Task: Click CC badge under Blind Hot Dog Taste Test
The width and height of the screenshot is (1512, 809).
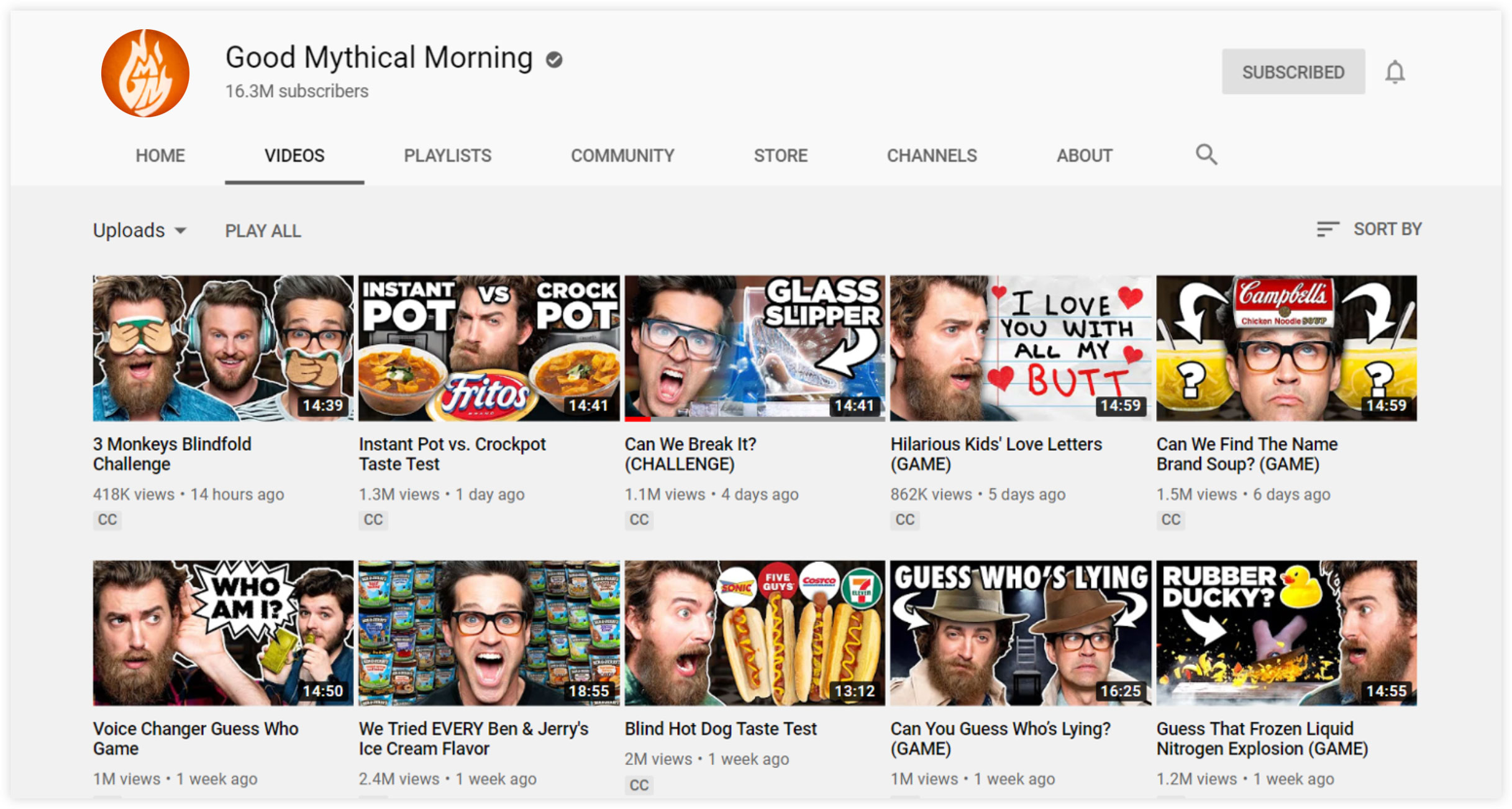Action: tap(639, 785)
